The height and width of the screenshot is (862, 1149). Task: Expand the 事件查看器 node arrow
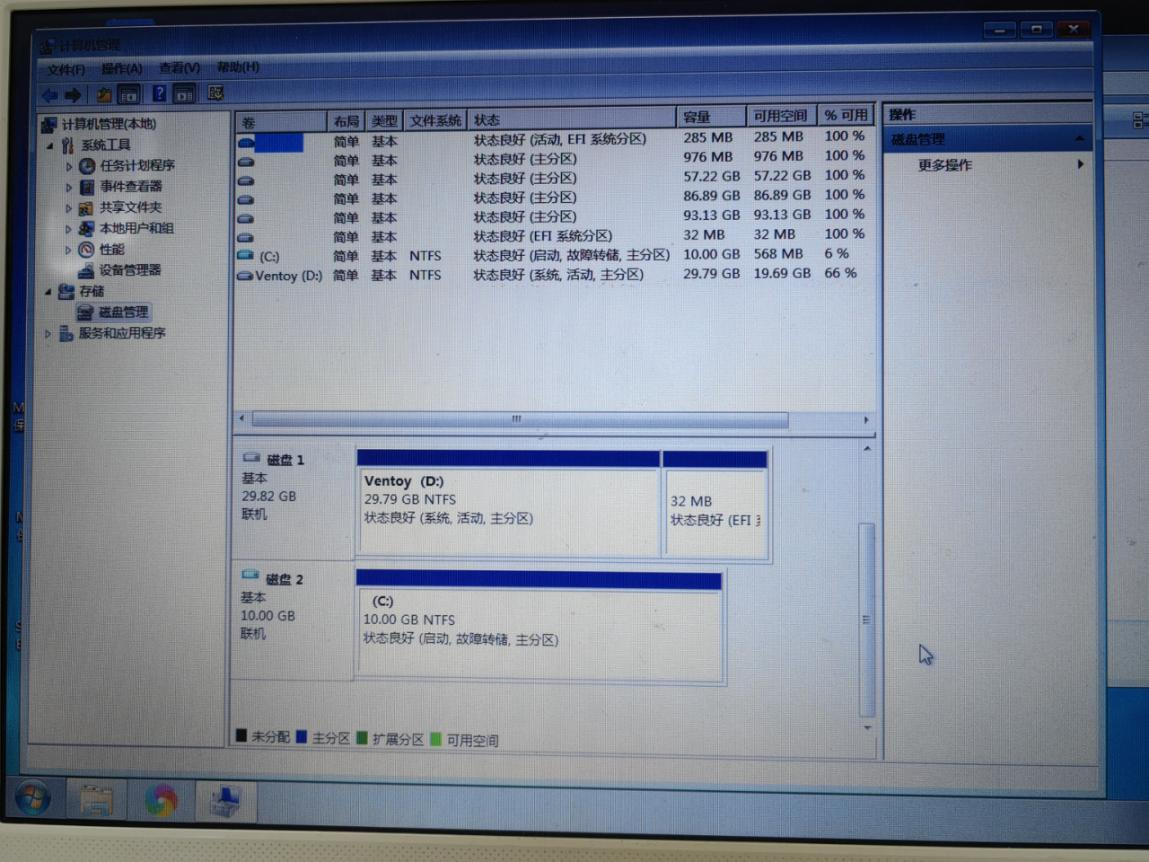point(69,188)
